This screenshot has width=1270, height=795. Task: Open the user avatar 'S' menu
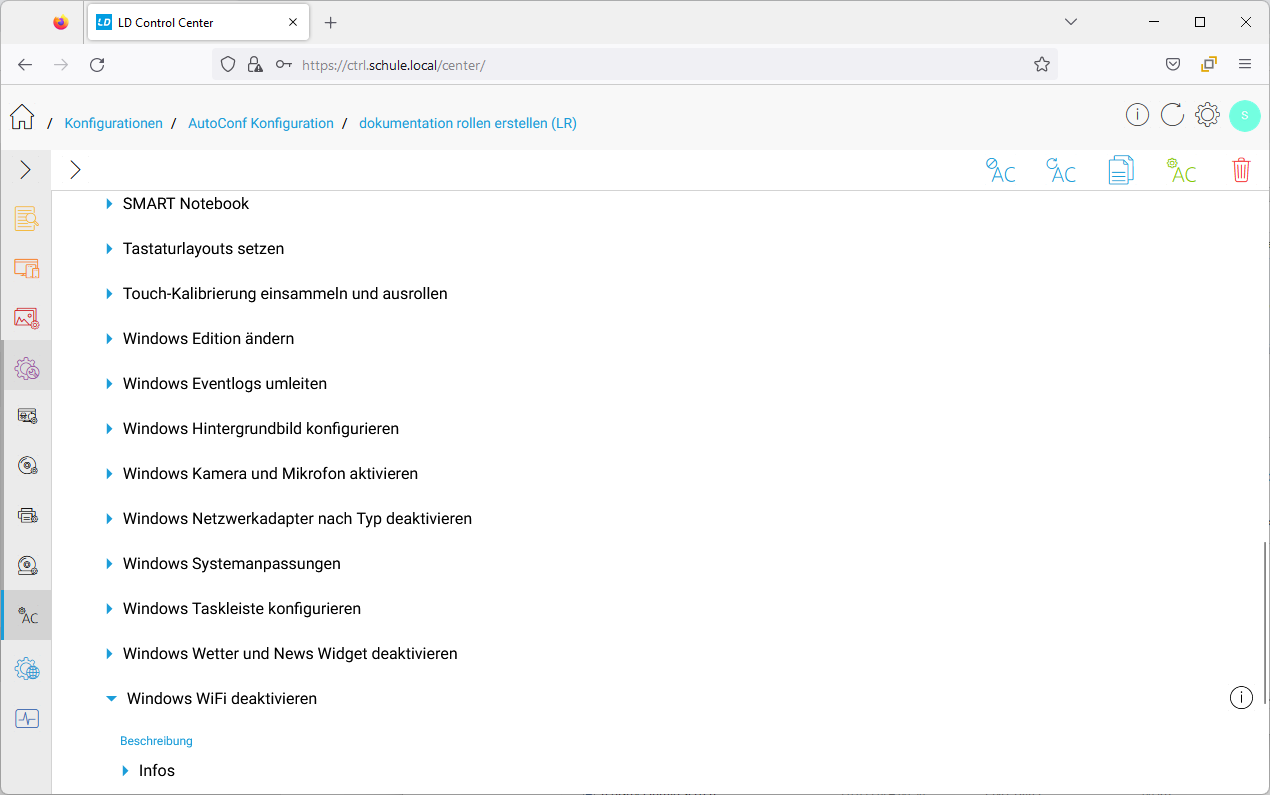coord(1244,115)
